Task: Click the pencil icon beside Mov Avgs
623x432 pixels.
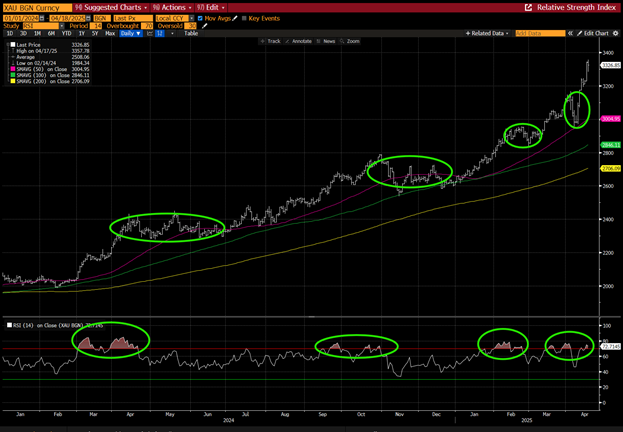Action: (x=235, y=18)
